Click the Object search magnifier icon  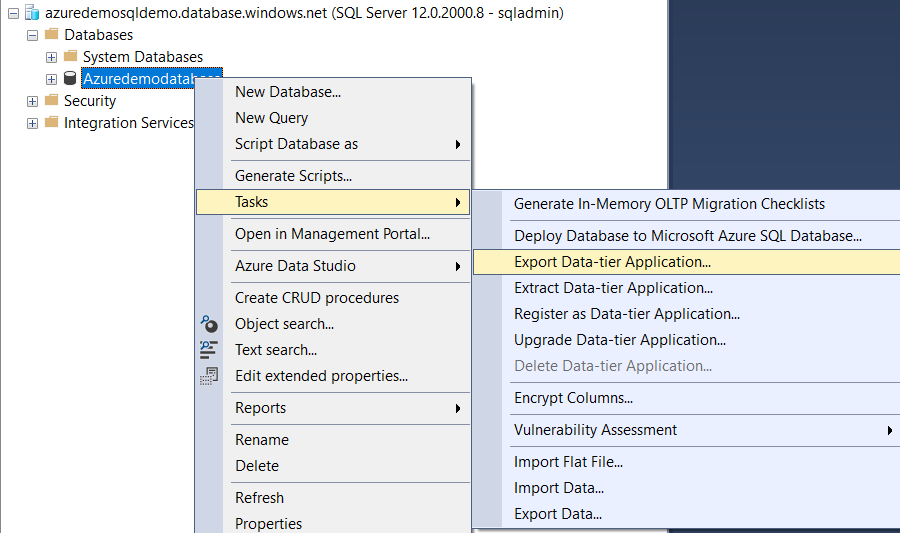209,324
